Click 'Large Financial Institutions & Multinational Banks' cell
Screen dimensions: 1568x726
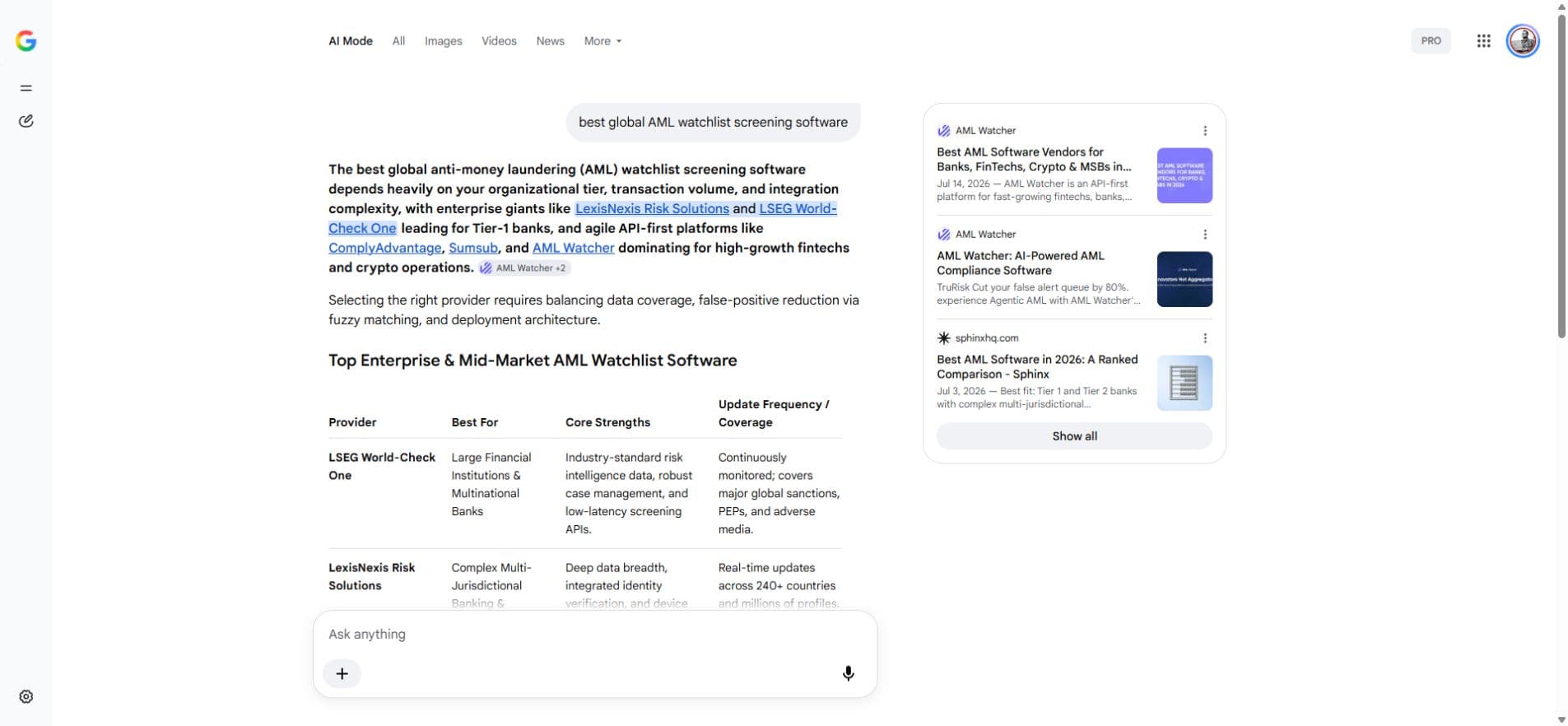(x=491, y=485)
